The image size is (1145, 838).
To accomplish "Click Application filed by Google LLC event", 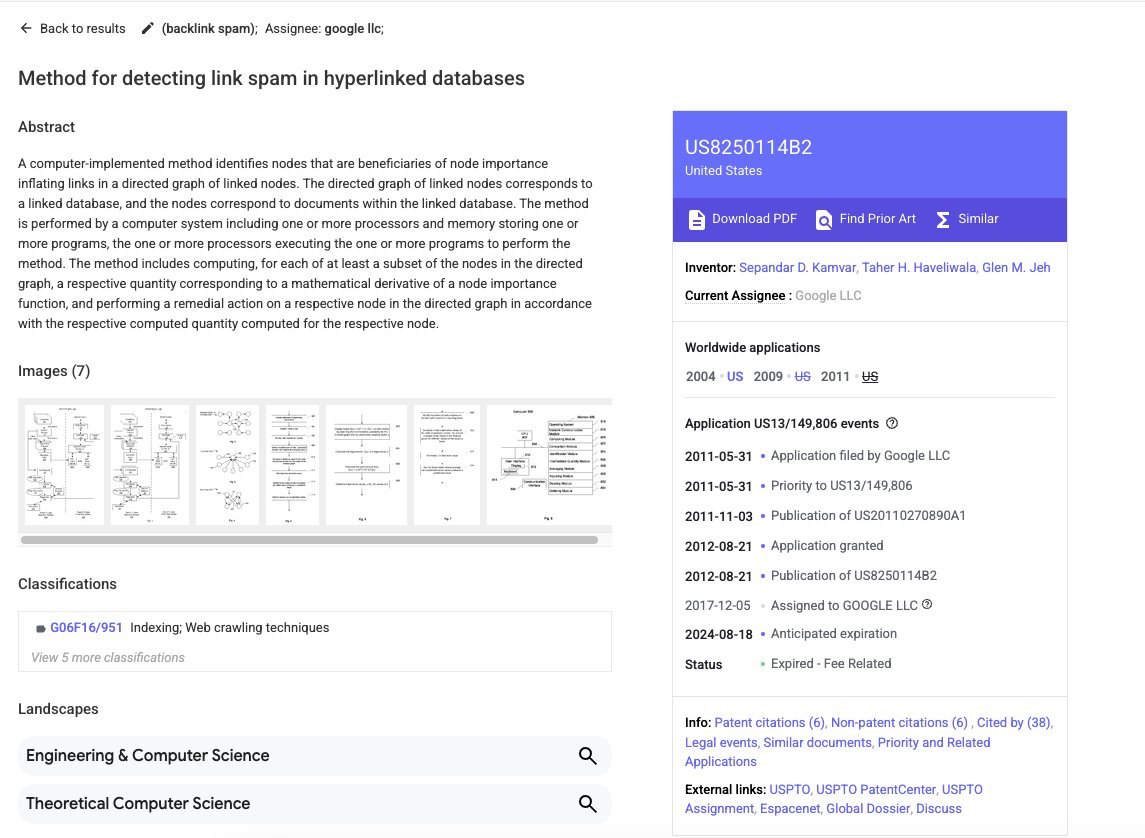I will [x=860, y=455].
